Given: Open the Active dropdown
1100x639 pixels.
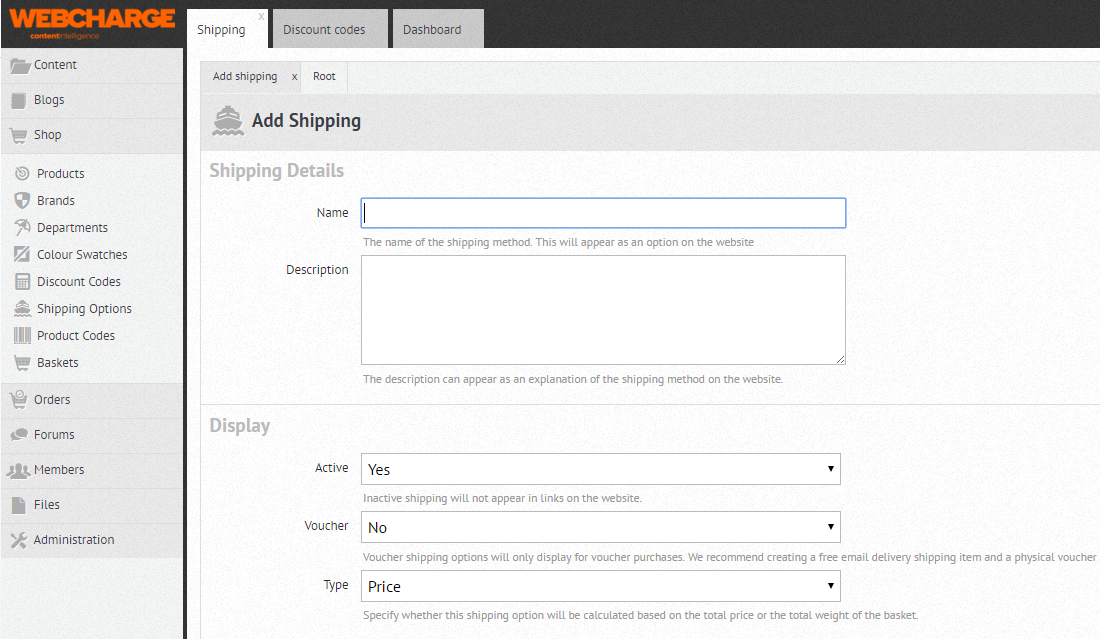Looking at the screenshot, I should tap(600, 469).
